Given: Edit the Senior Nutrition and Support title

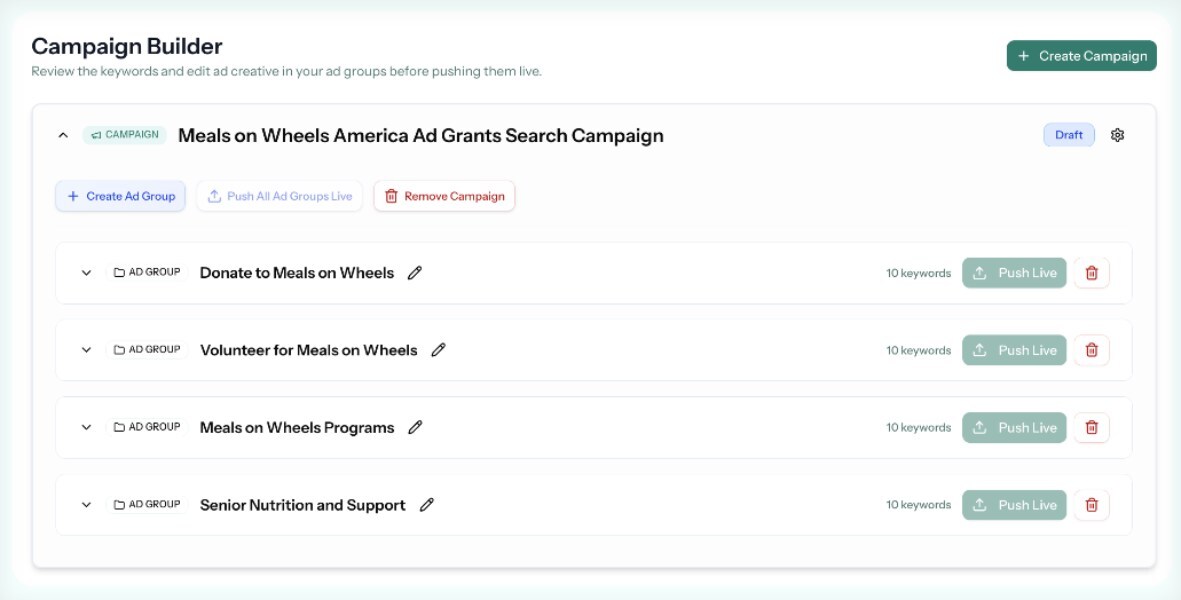Looking at the screenshot, I should click(x=428, y=505).
